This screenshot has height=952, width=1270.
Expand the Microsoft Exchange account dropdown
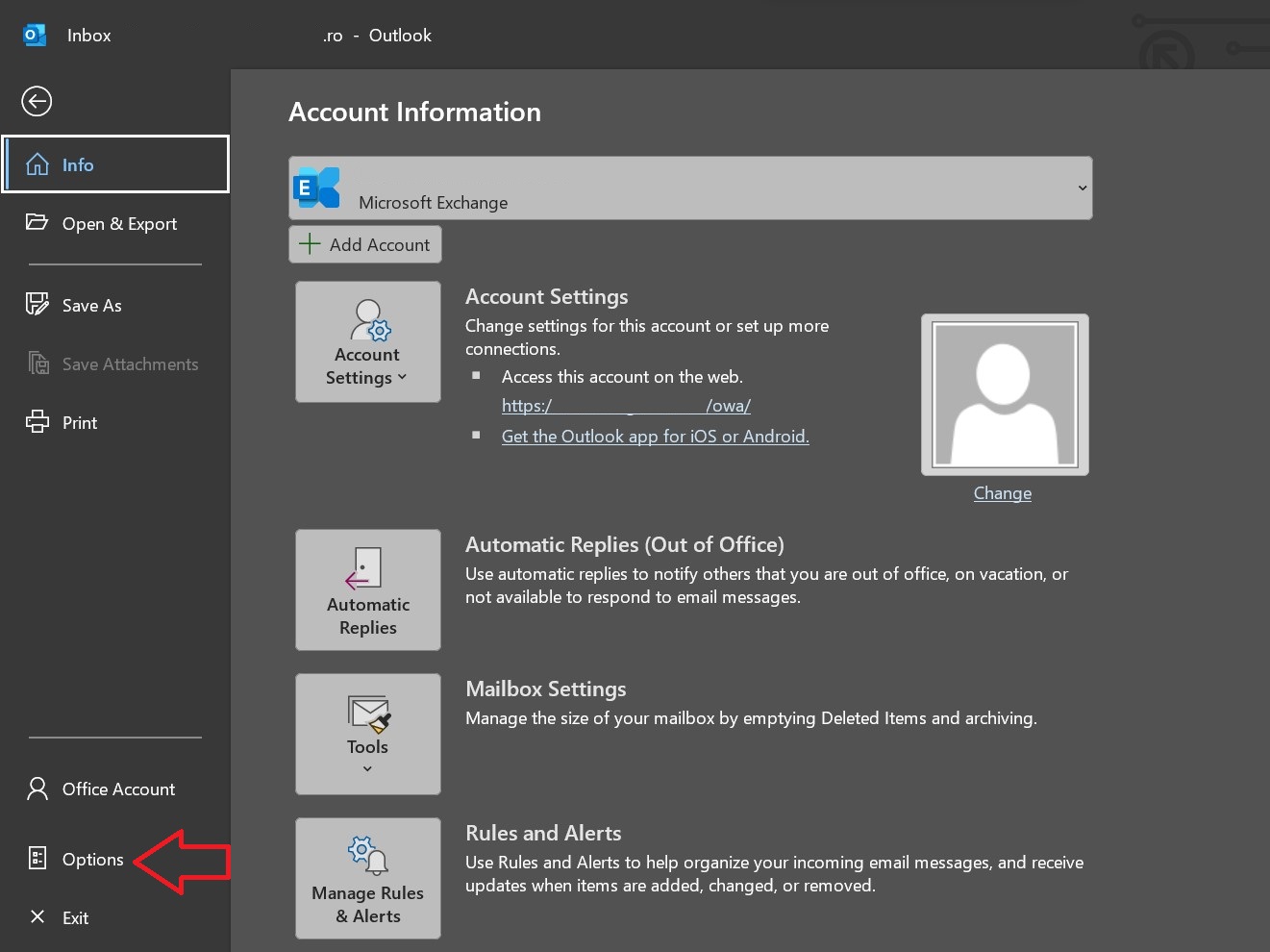click(x=1082, y=188)
